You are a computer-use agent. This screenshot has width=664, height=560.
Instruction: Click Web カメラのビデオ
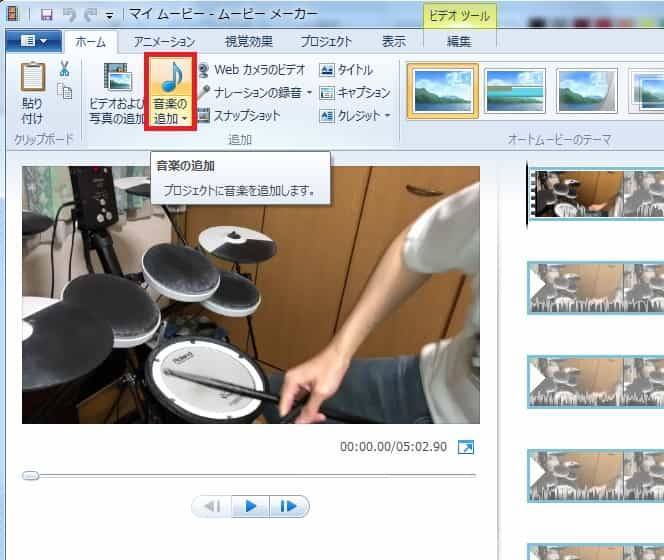pos(260,69)
